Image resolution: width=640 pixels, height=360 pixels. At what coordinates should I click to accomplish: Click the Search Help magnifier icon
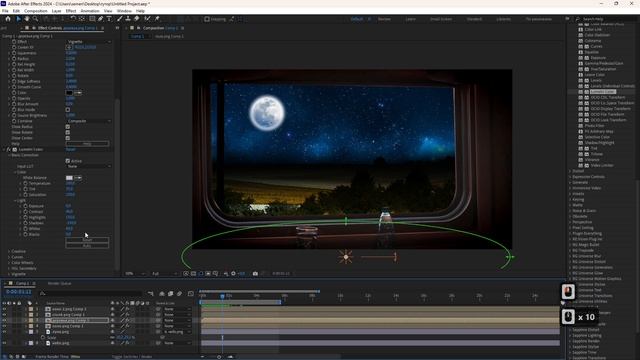[578, 19]
